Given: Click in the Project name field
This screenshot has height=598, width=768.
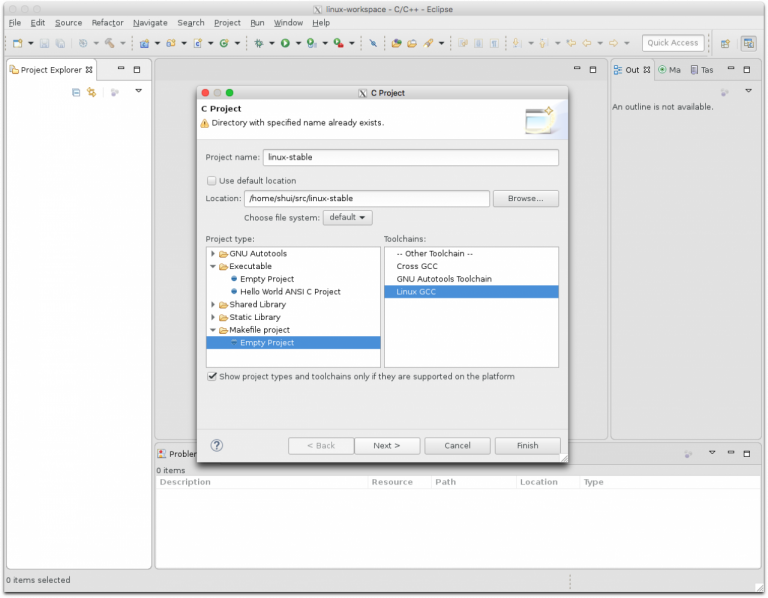Looking at the screenshot, I should (410, 157).
